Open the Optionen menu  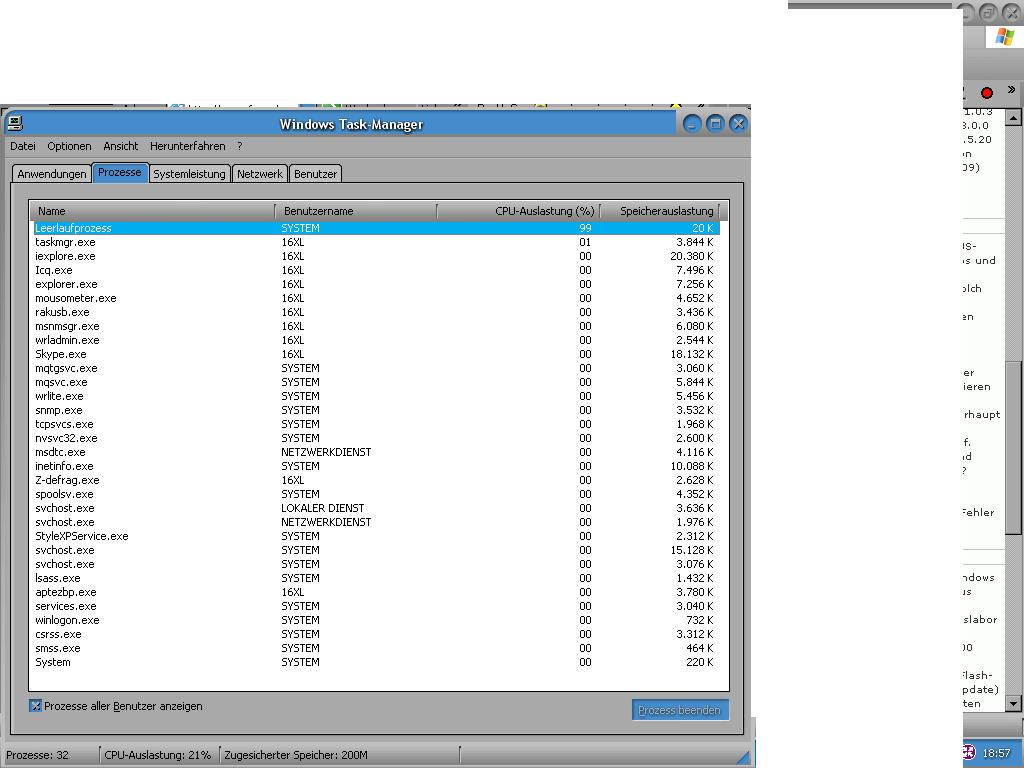point(69,146)
